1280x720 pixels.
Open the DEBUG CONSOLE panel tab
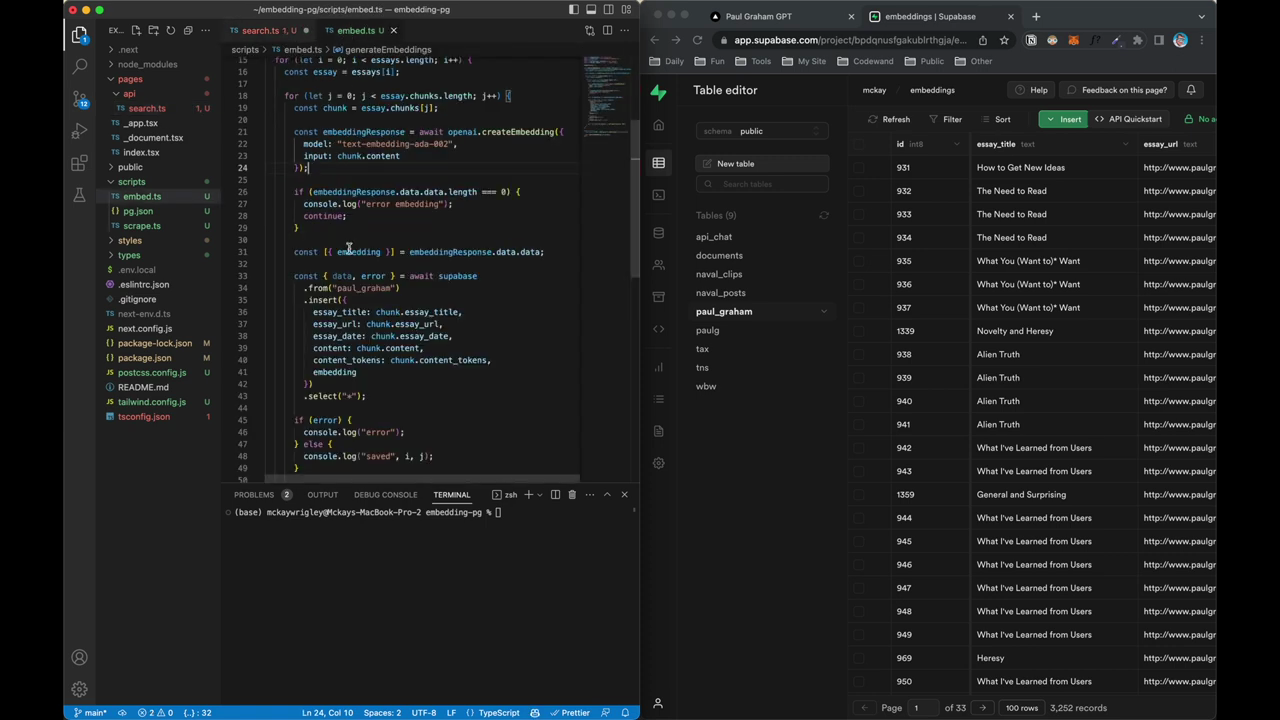tap(385, 494)
